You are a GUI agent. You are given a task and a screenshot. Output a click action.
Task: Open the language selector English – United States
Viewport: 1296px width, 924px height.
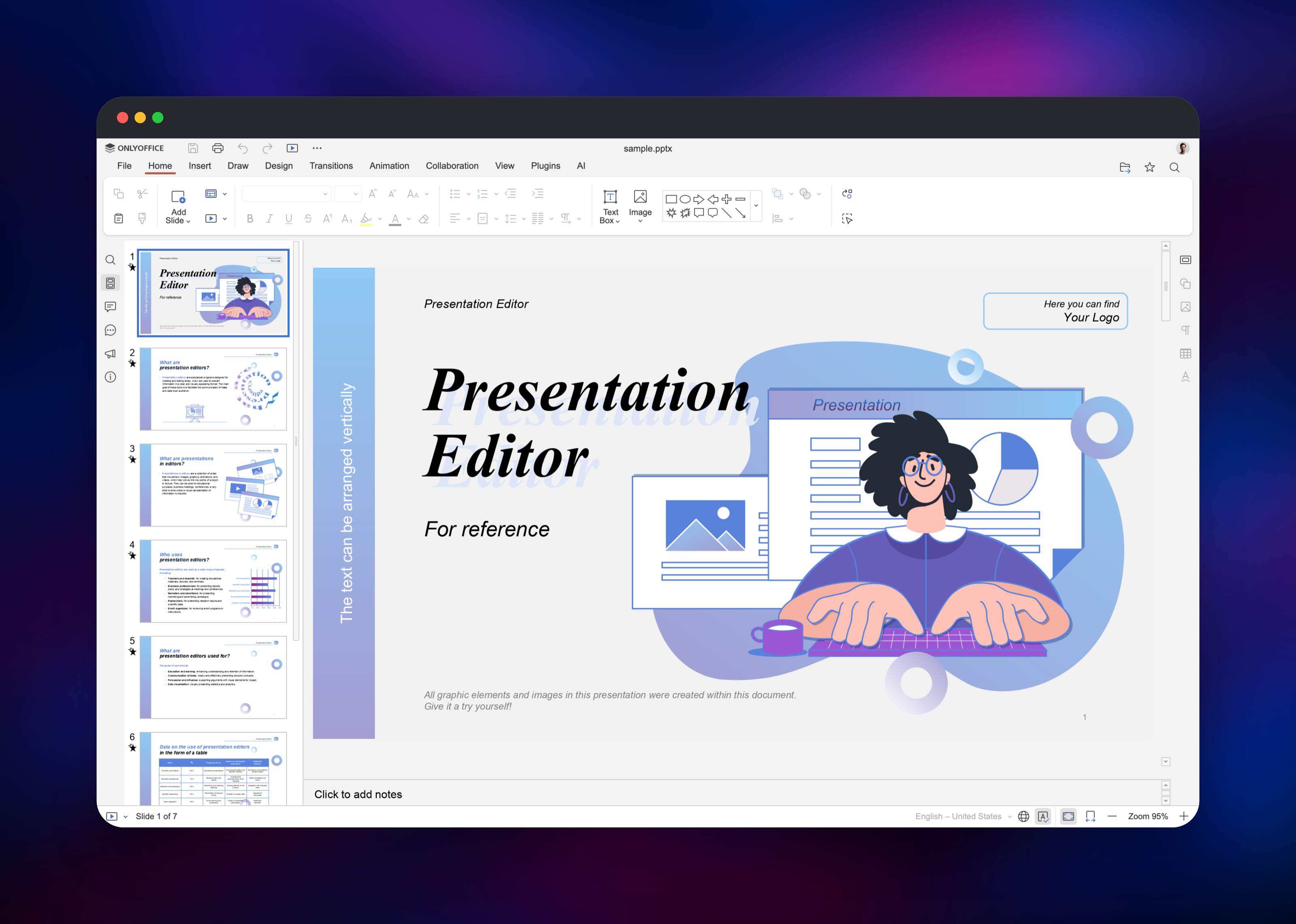click(963, 816)
